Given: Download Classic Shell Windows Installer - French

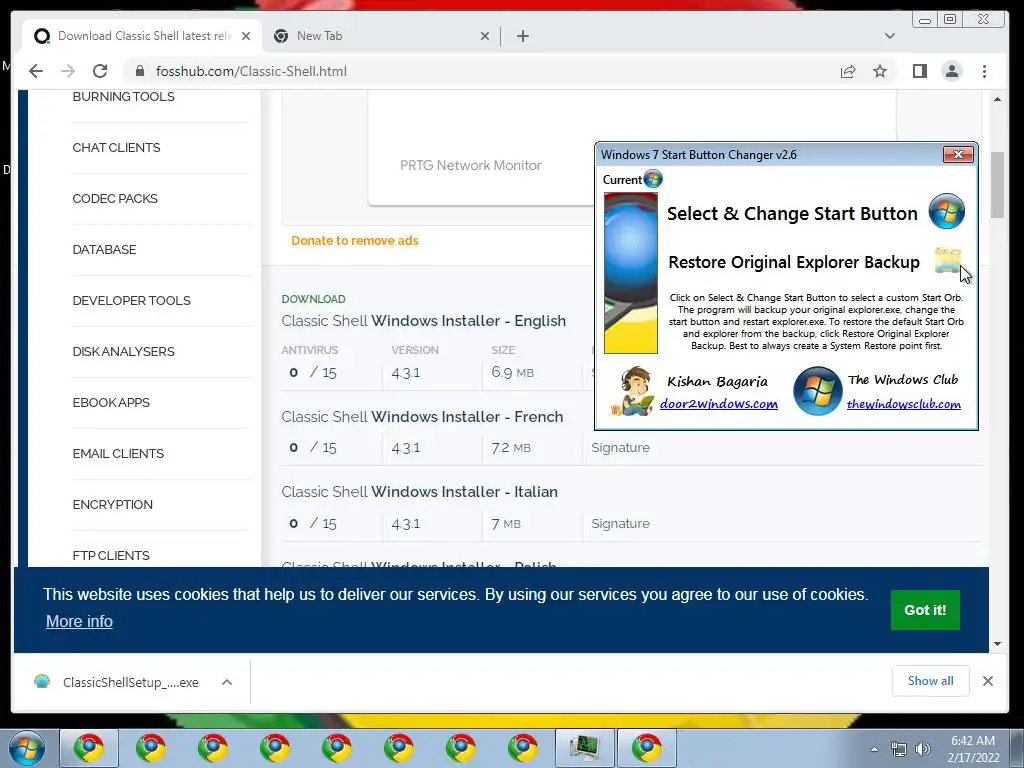Looking at the screenshot, I should pyautogui.click(x=422, y=417).
